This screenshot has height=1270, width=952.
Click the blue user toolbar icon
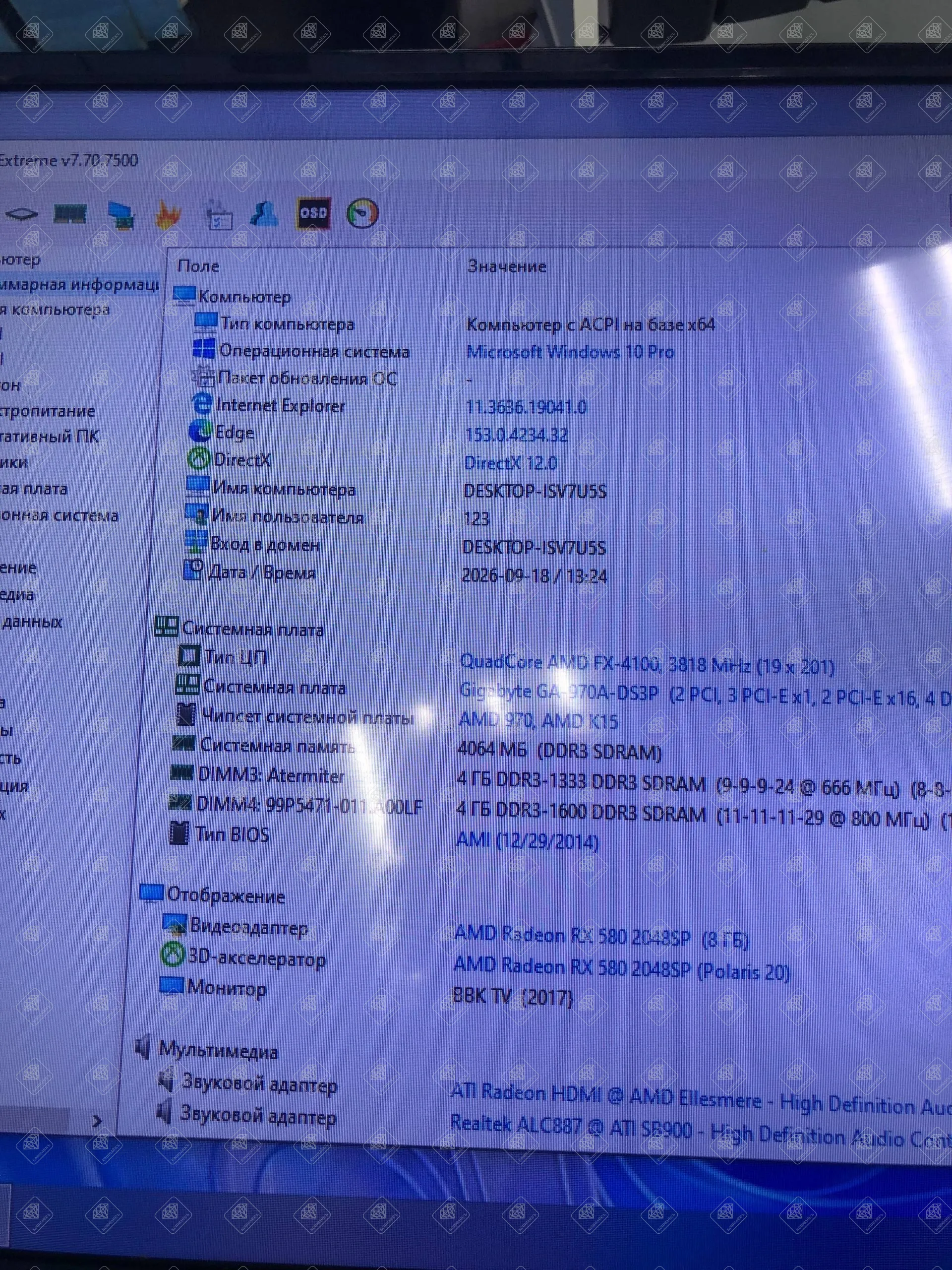(264, 214)
